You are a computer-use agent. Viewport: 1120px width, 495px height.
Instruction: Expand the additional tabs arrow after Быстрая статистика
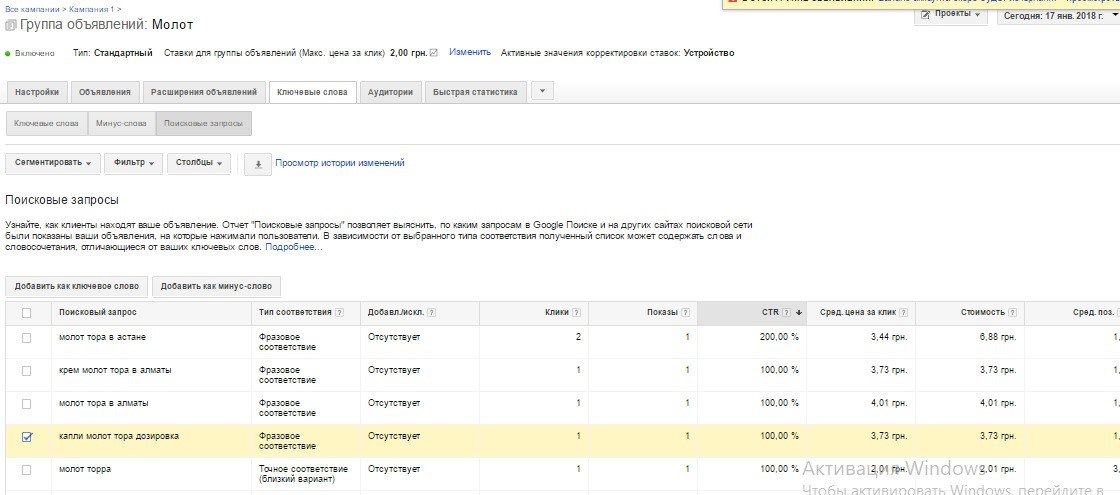tap(543, 91)
